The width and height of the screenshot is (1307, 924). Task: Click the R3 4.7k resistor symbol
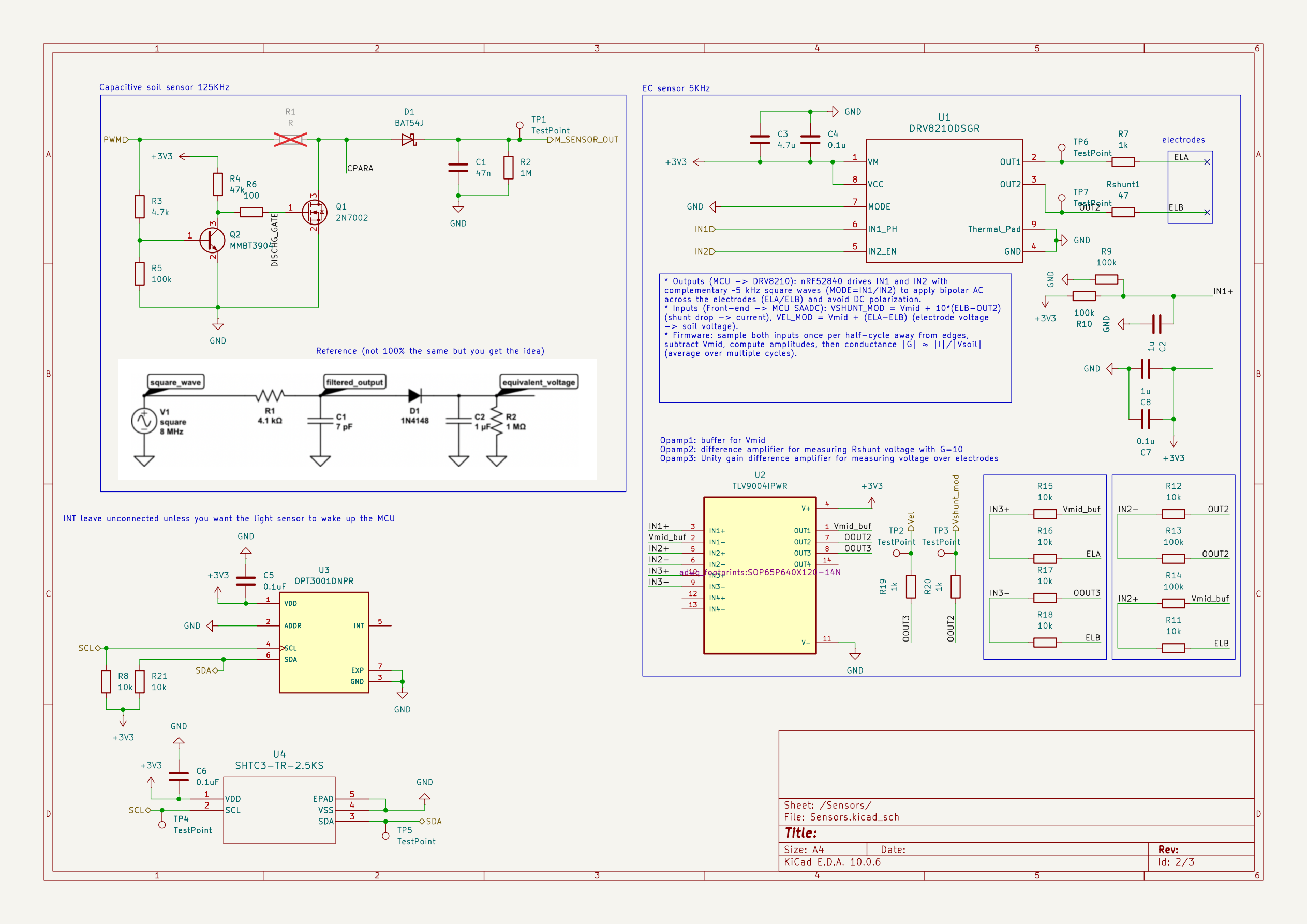click(140, 206)
